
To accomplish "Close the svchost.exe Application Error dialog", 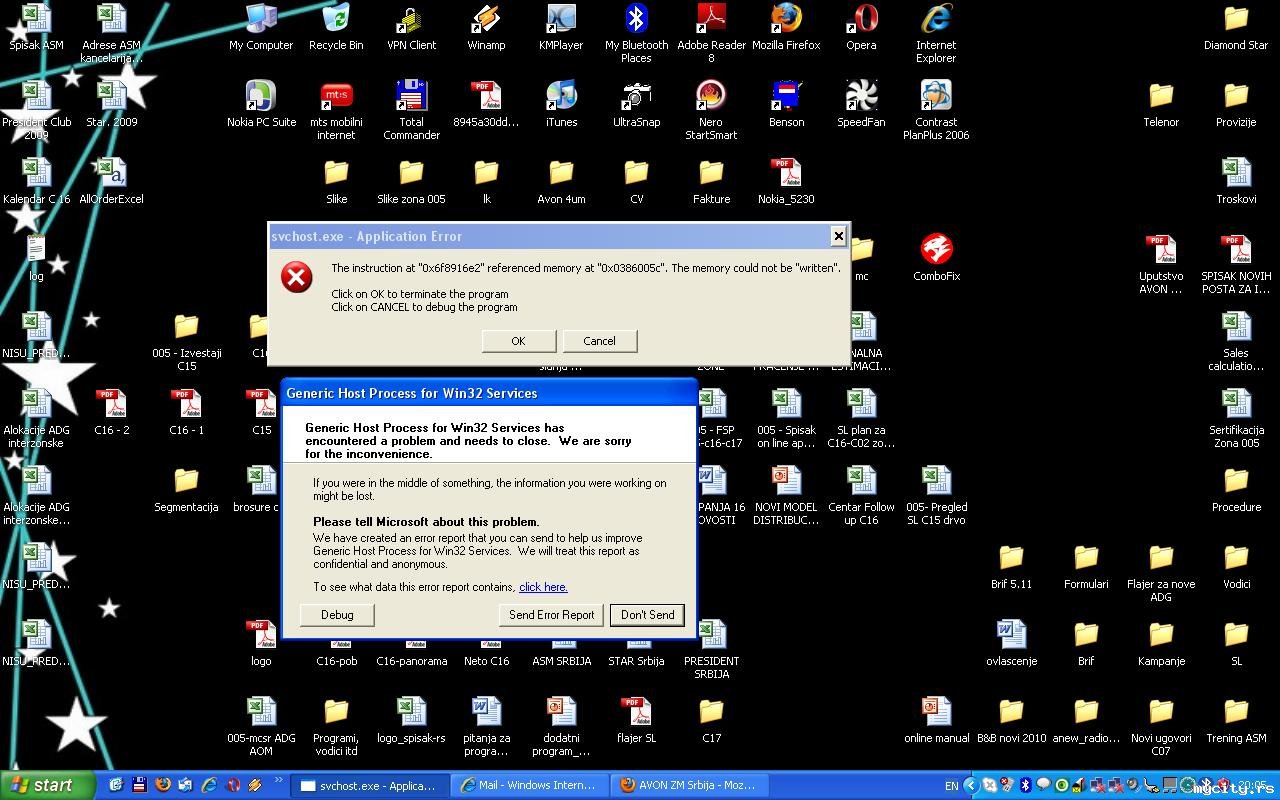I will [x=838, y=236].
